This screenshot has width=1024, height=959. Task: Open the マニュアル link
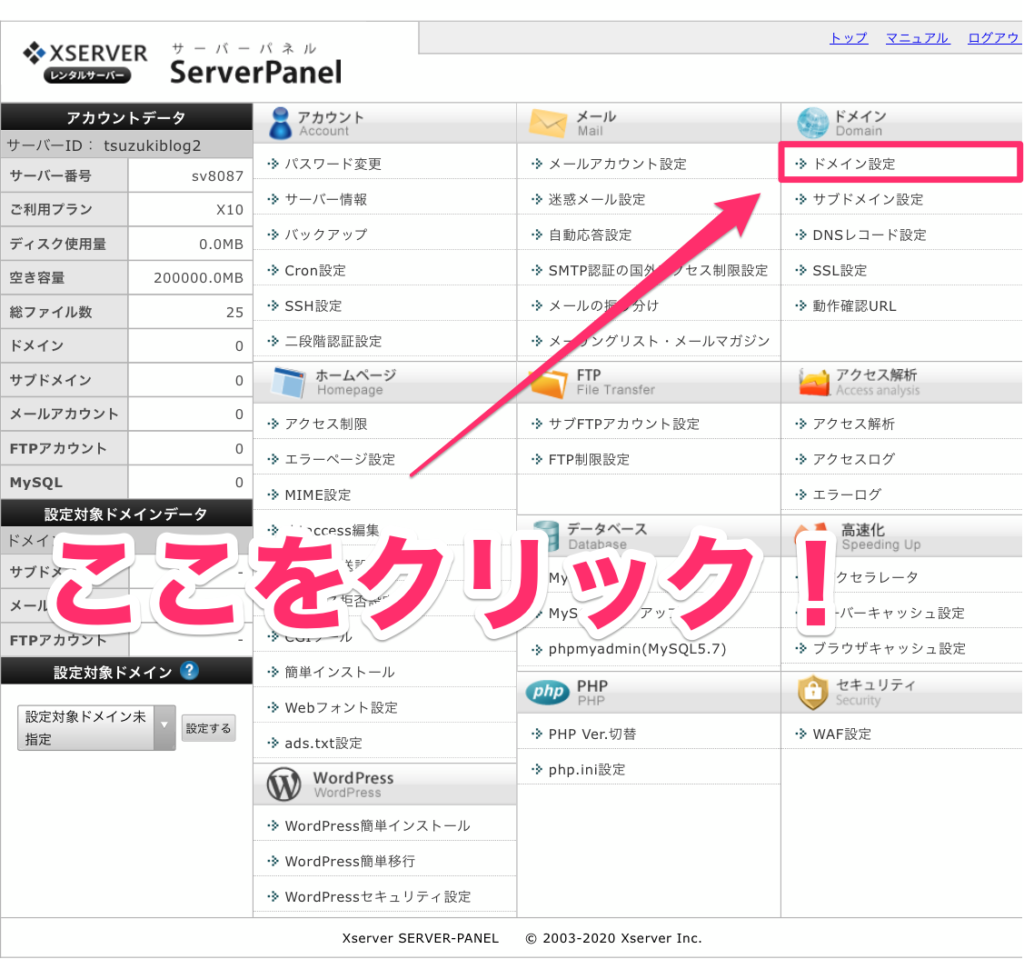click(x=917, y=38)
